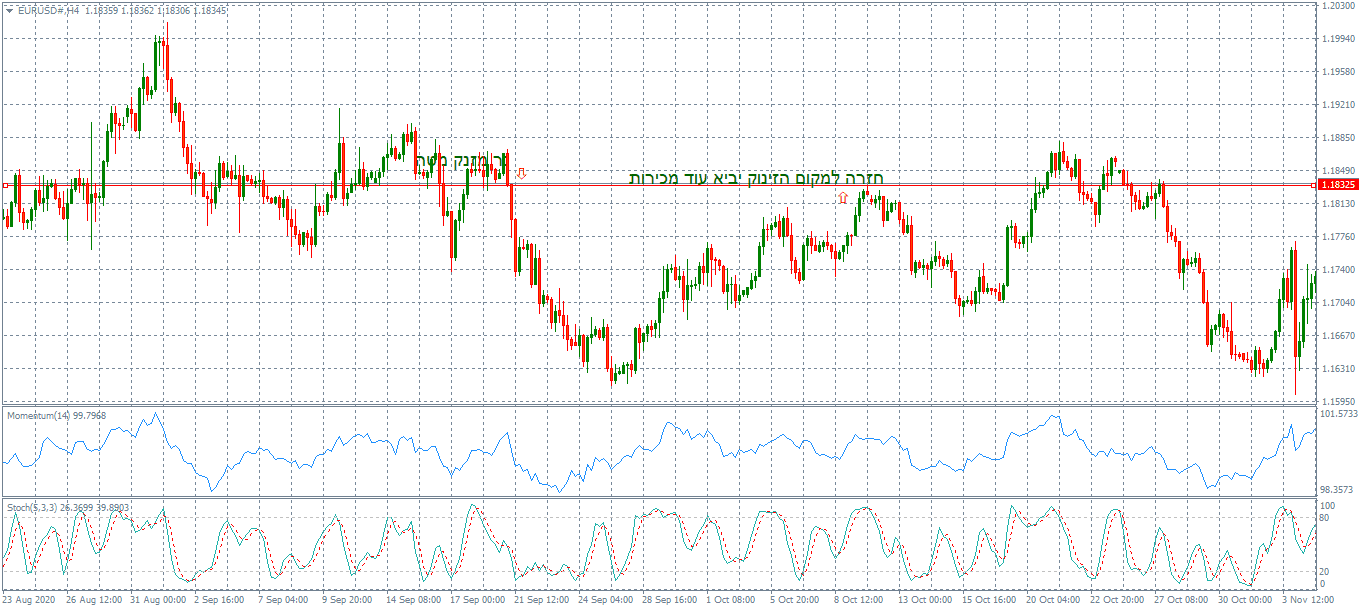Click time axis label 17 Sep 00:00
1362x611 pixels.
[x=479, y=601]
